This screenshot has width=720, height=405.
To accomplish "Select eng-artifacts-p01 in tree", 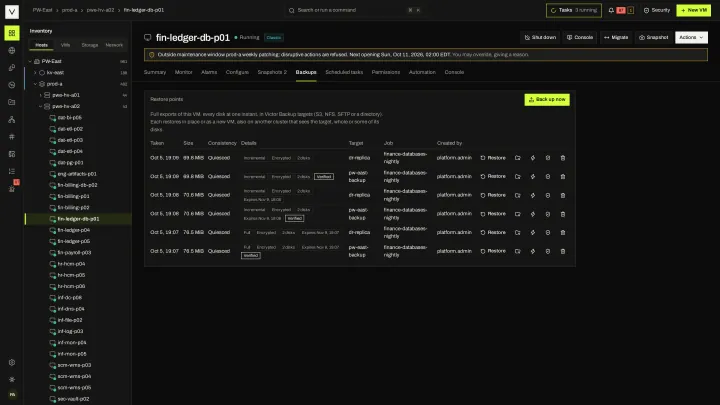I will coord(78,174).
